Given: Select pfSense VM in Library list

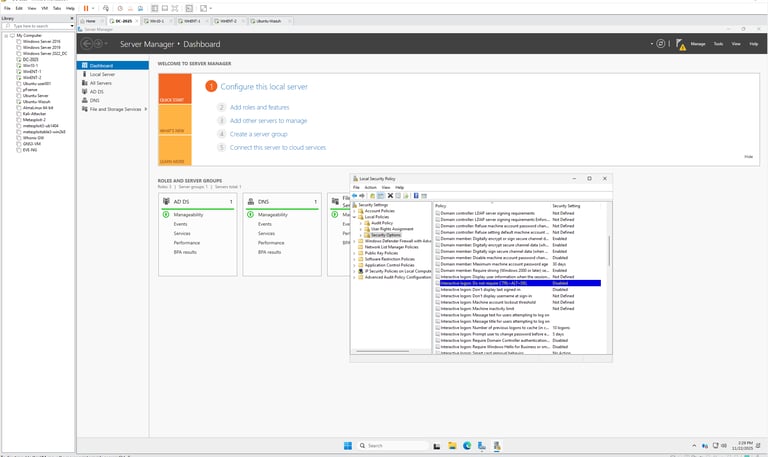Looking at the screenshot, I should tap(30, 90).
